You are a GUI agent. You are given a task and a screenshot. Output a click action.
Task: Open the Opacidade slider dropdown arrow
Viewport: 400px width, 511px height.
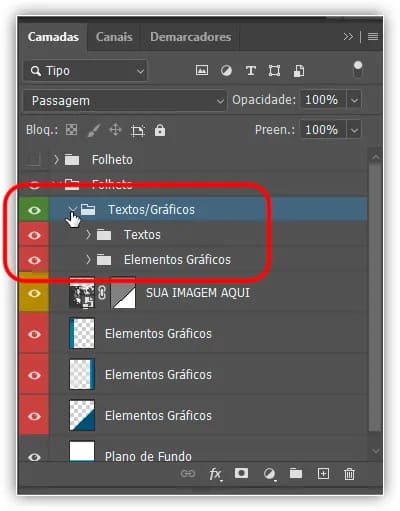coord(354,100)
